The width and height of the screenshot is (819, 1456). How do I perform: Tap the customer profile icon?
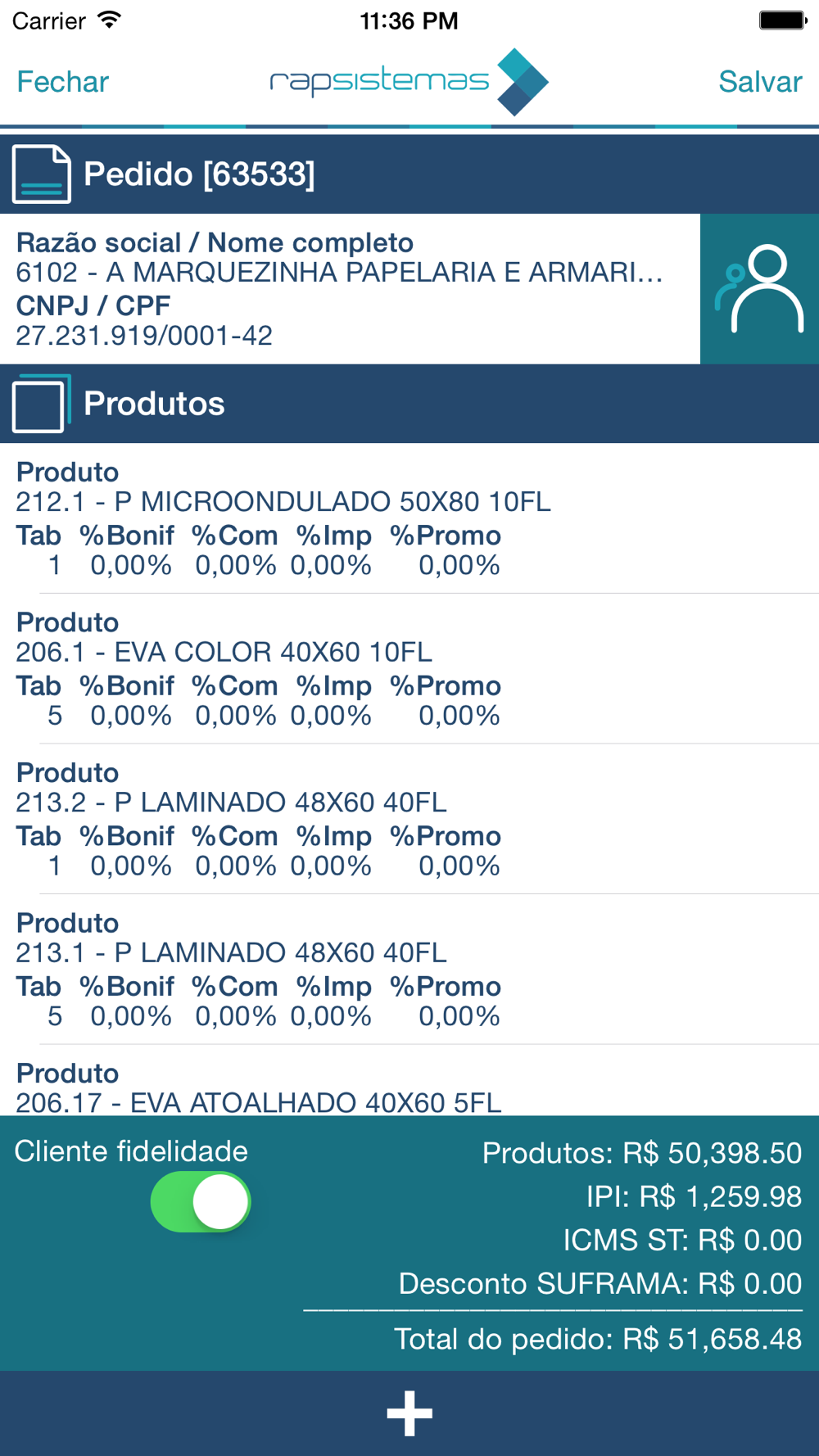(x=759, y=289)
